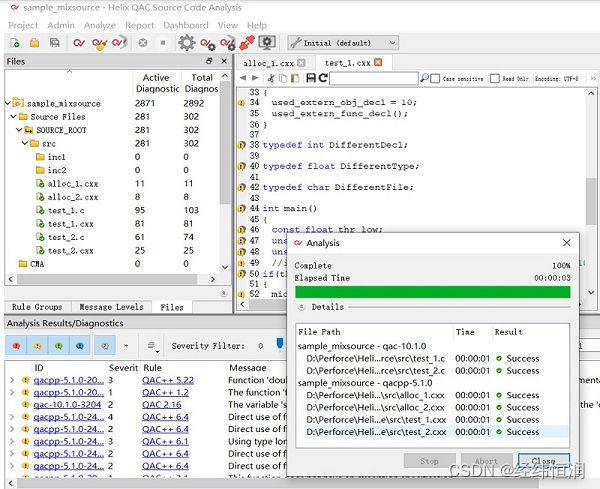Click the cut scissors icon in editor

click(x=271, y=78)
